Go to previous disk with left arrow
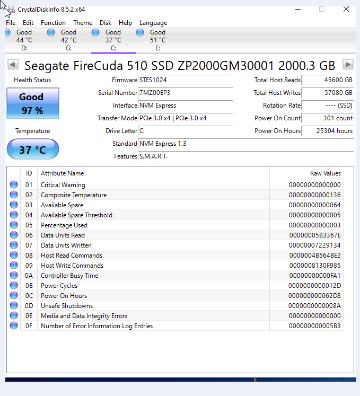The image size is (360, 396). [x=13, y=64]
